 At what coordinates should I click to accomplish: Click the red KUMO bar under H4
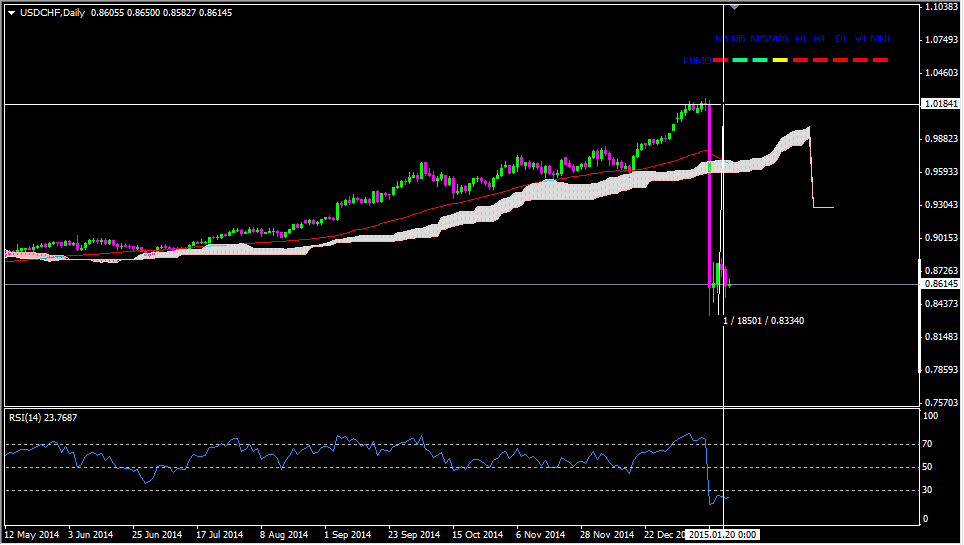(820, 60)
